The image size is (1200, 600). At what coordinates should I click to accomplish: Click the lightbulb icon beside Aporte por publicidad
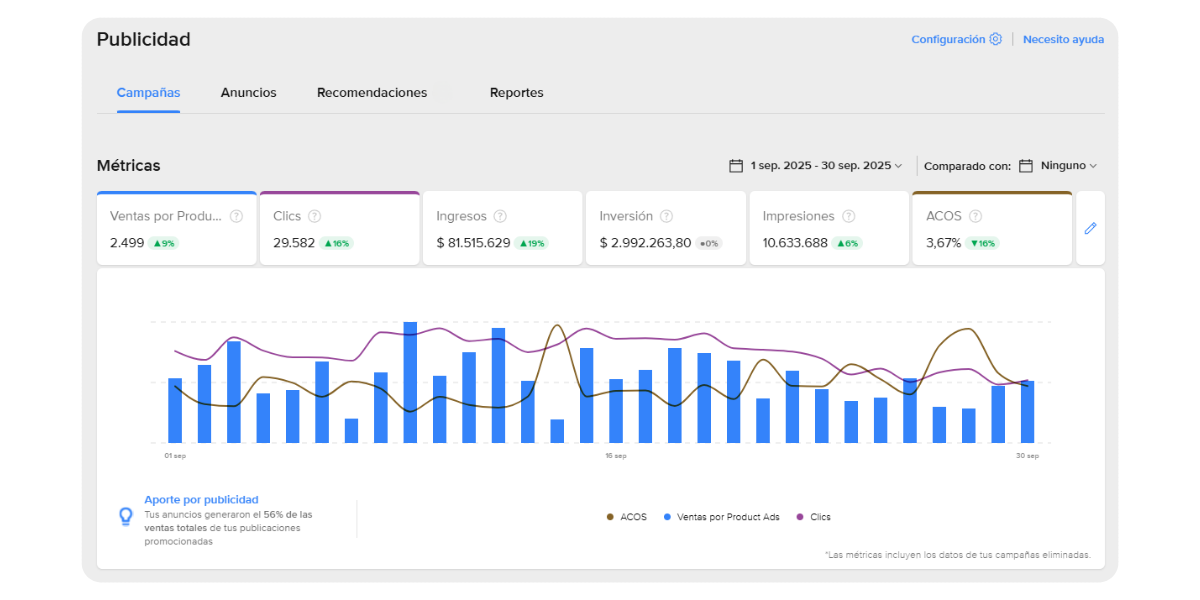tap(126, 516)
